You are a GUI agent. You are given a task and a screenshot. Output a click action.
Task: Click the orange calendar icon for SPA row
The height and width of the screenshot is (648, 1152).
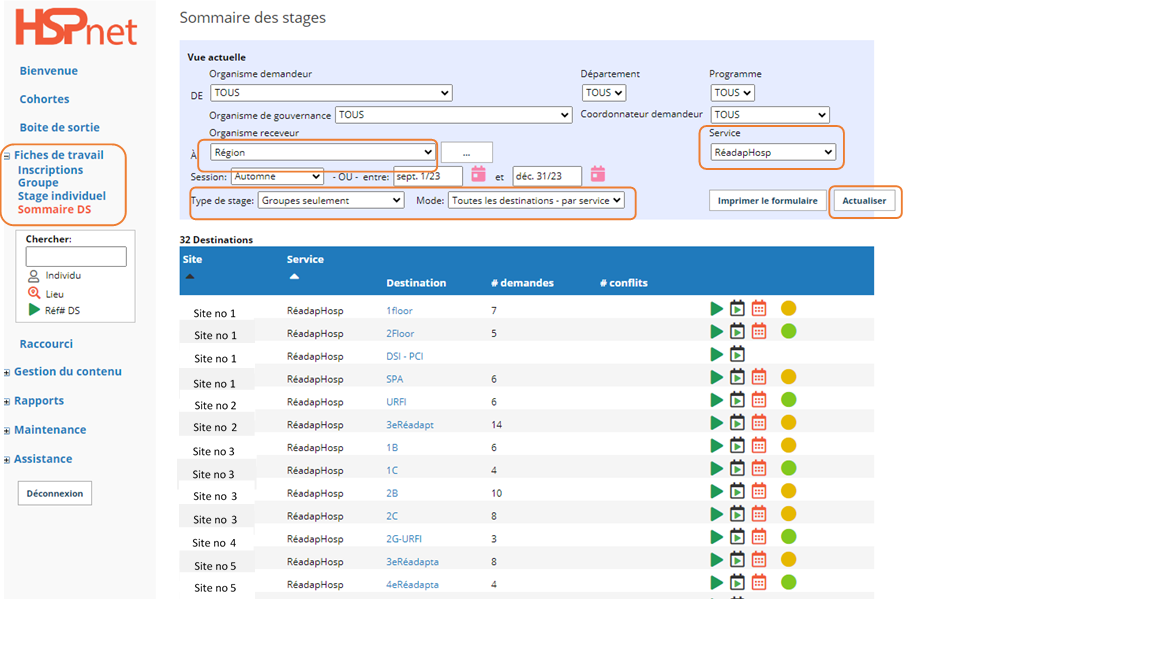click(x=759, y=377)
